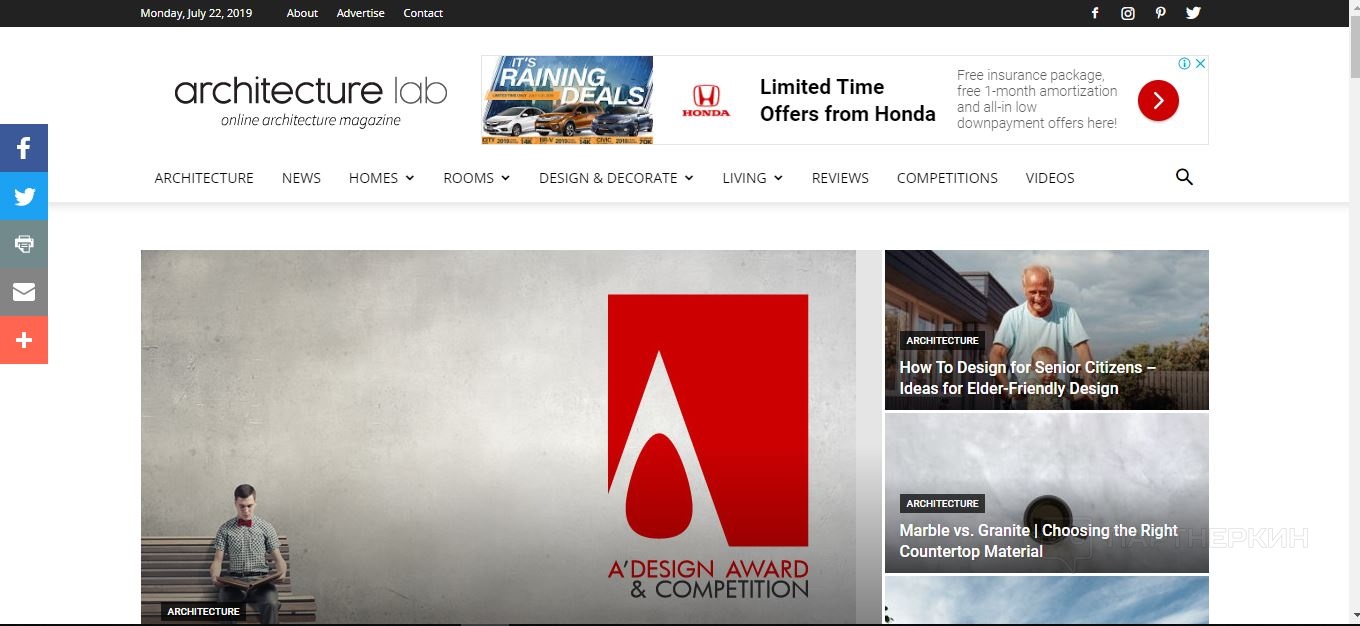
Task: Expand the Homes dropdown menu
Action: tap(381, 178)
